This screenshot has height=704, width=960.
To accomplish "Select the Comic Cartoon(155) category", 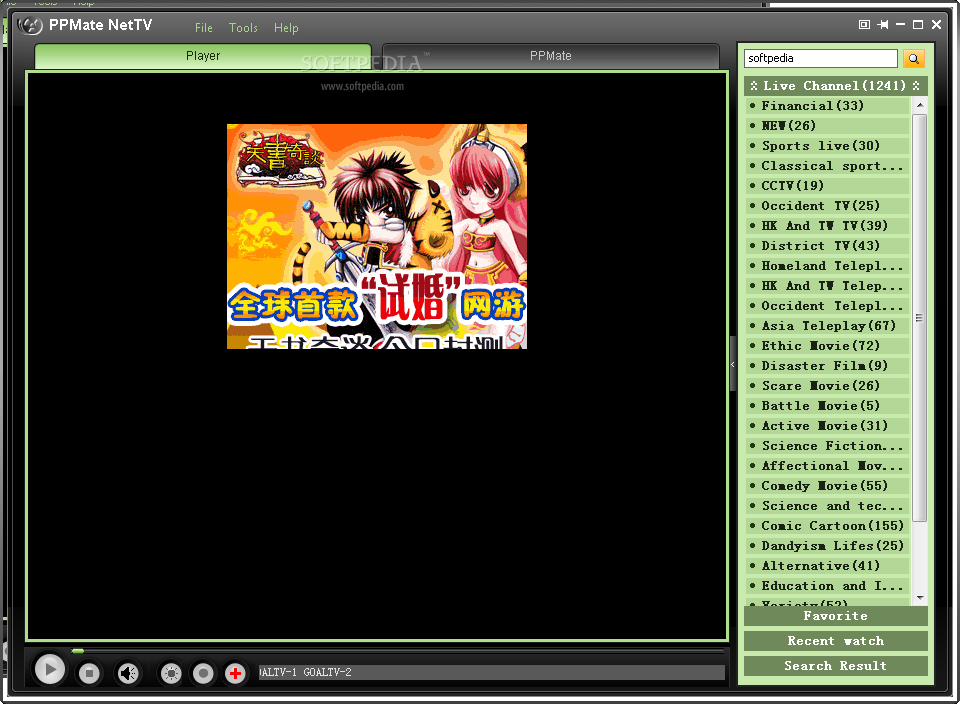I will [828, 526].
